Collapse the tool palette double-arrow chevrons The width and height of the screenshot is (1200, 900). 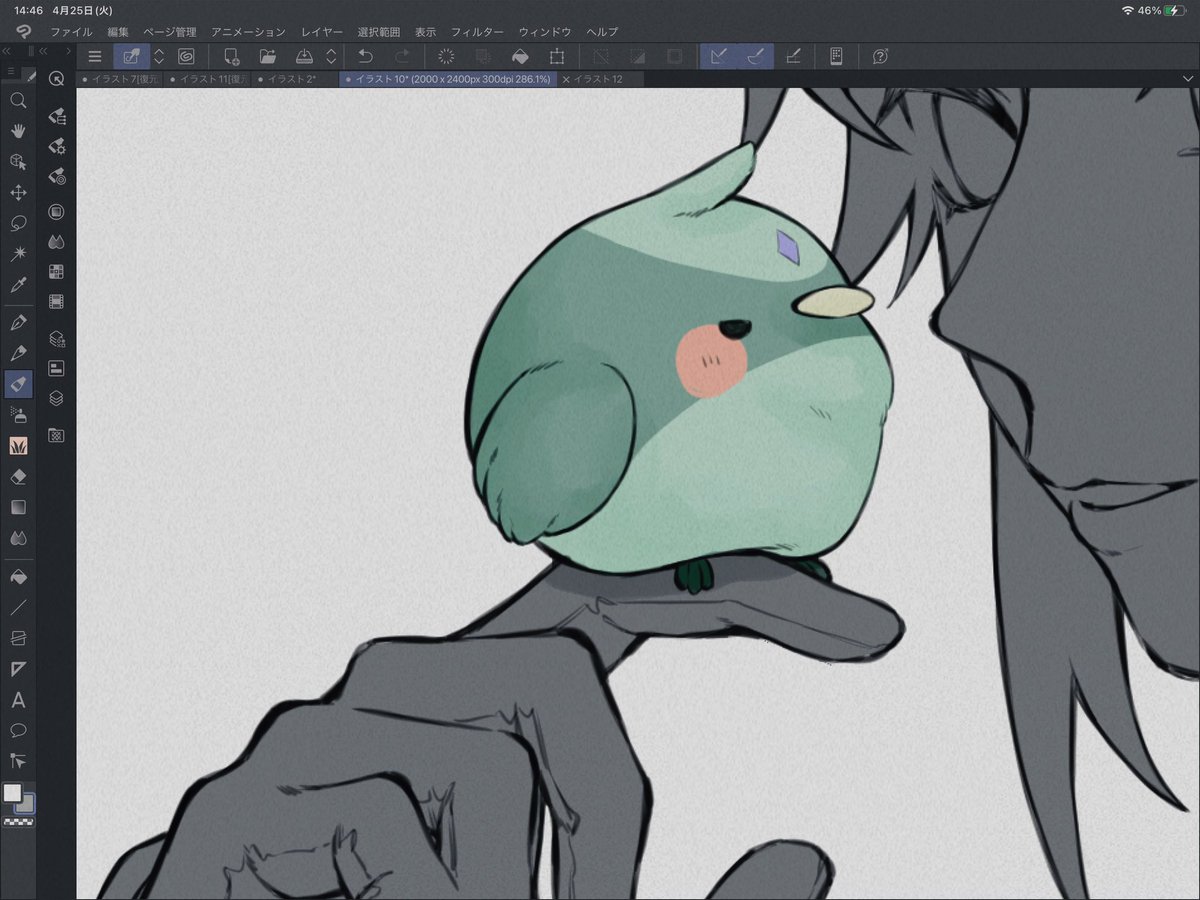(x=7, y=50)
